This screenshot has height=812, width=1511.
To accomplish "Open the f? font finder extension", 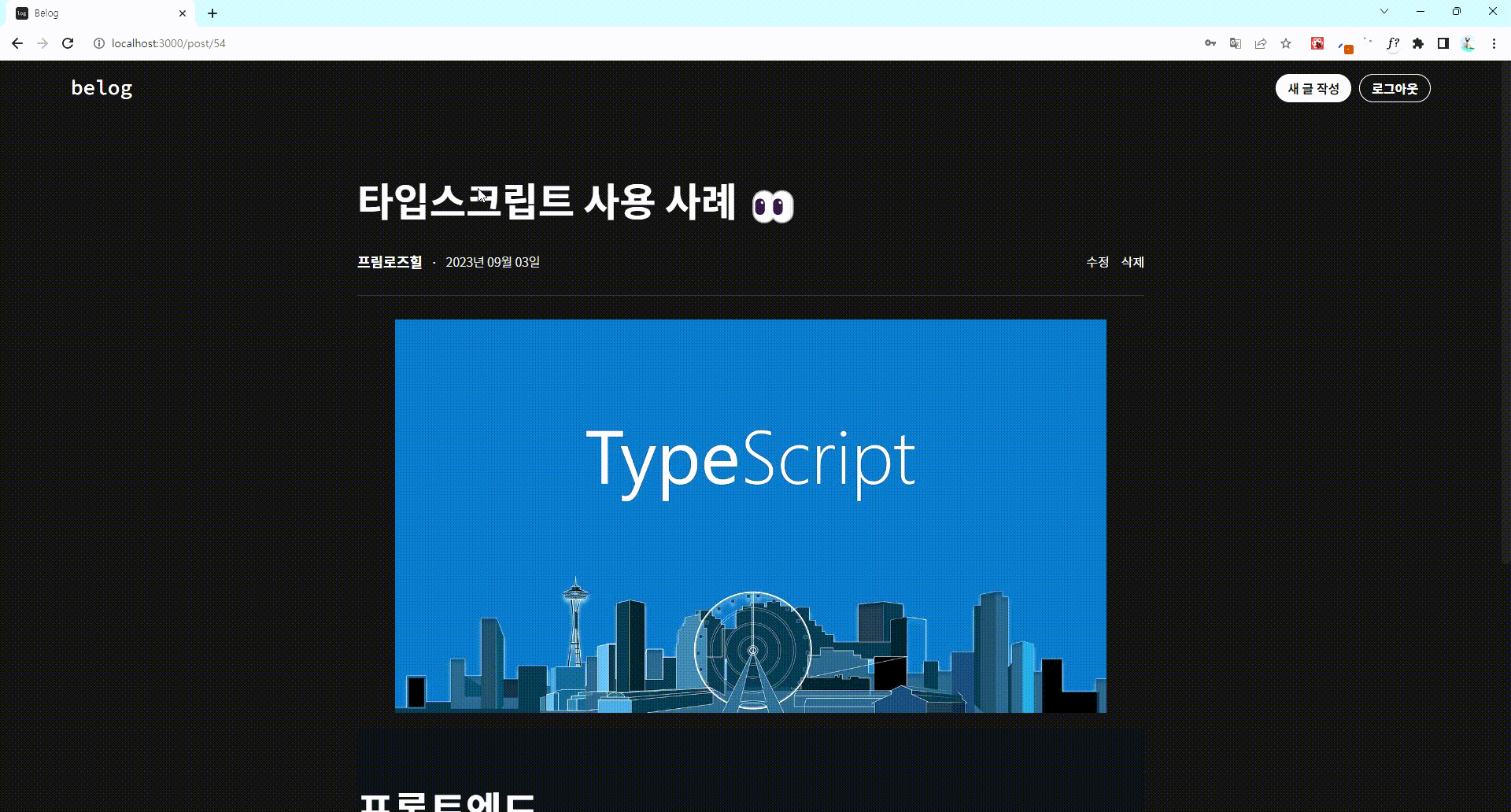I will click(1393, 43).
